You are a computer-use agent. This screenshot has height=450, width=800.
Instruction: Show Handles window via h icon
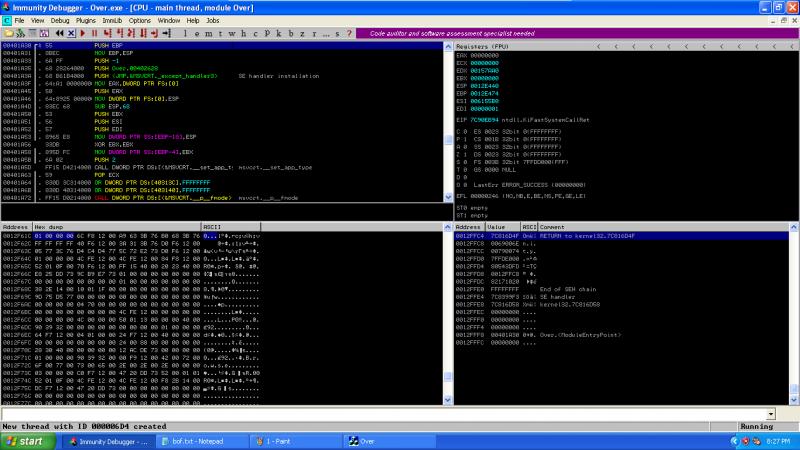(244, 33)
